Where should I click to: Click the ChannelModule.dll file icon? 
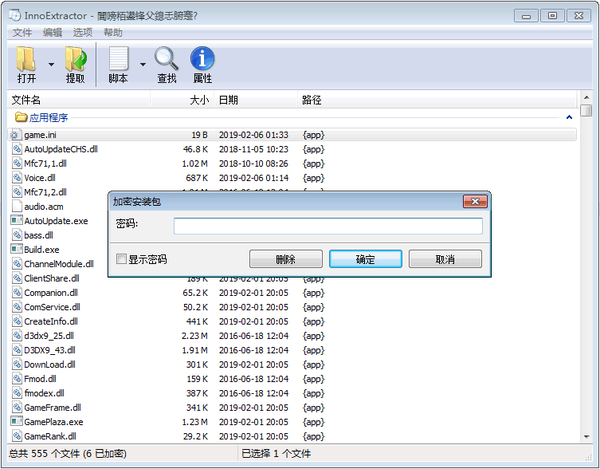click(17, 264)
